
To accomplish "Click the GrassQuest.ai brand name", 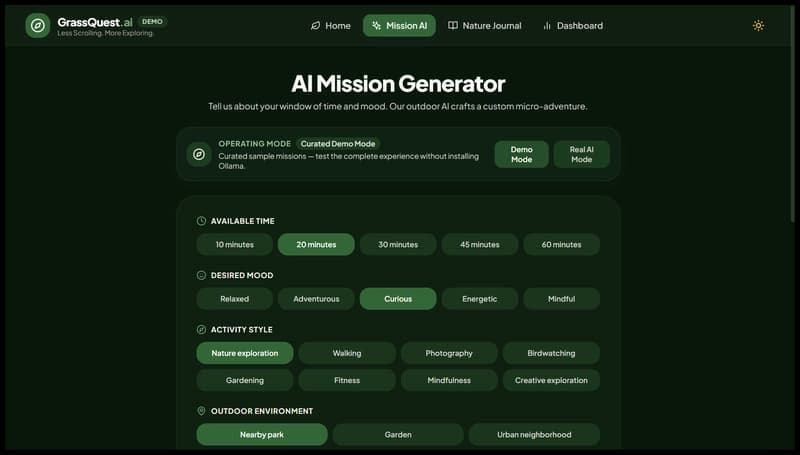I will tap(95, 22).
